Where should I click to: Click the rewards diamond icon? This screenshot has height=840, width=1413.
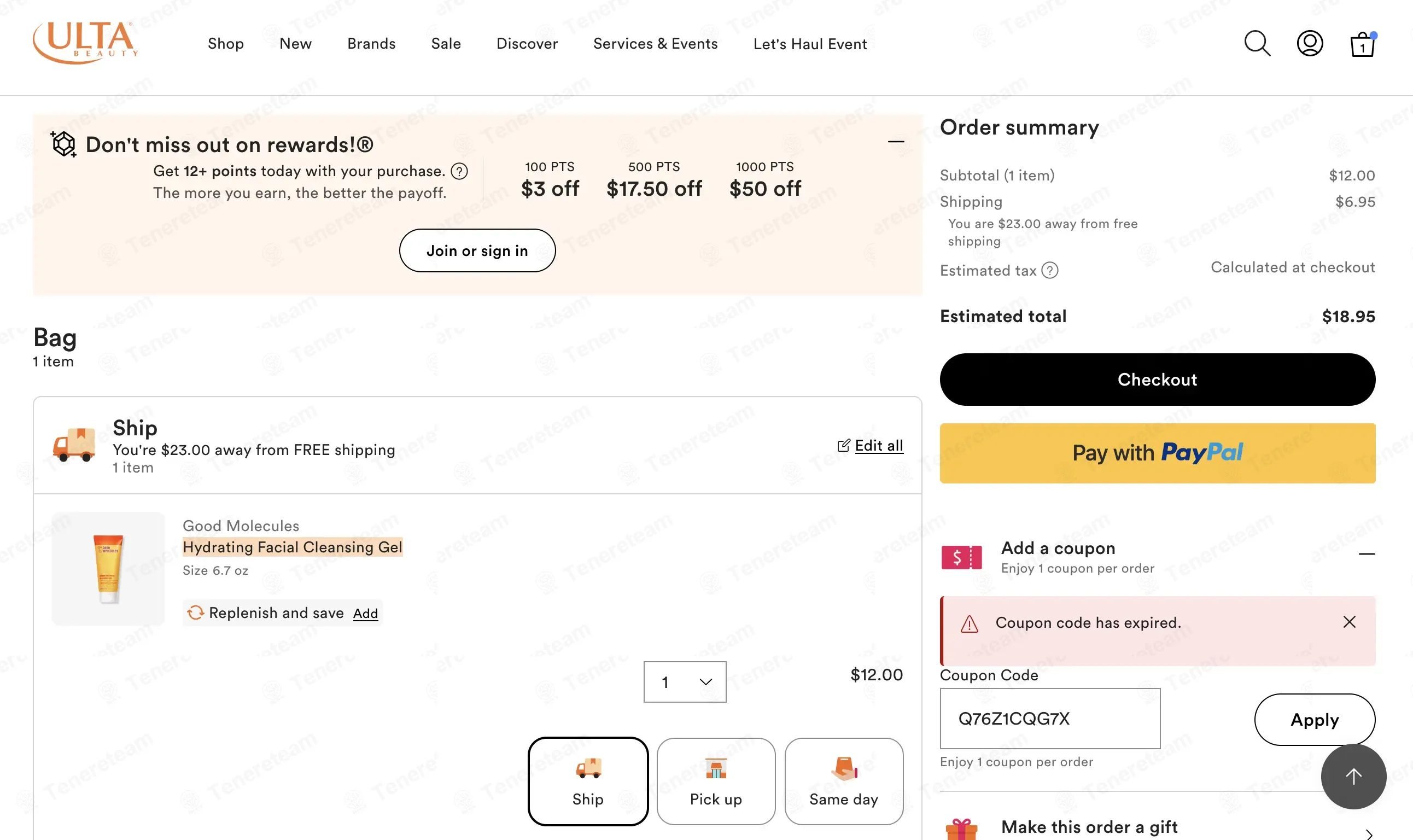click(63, 144)
